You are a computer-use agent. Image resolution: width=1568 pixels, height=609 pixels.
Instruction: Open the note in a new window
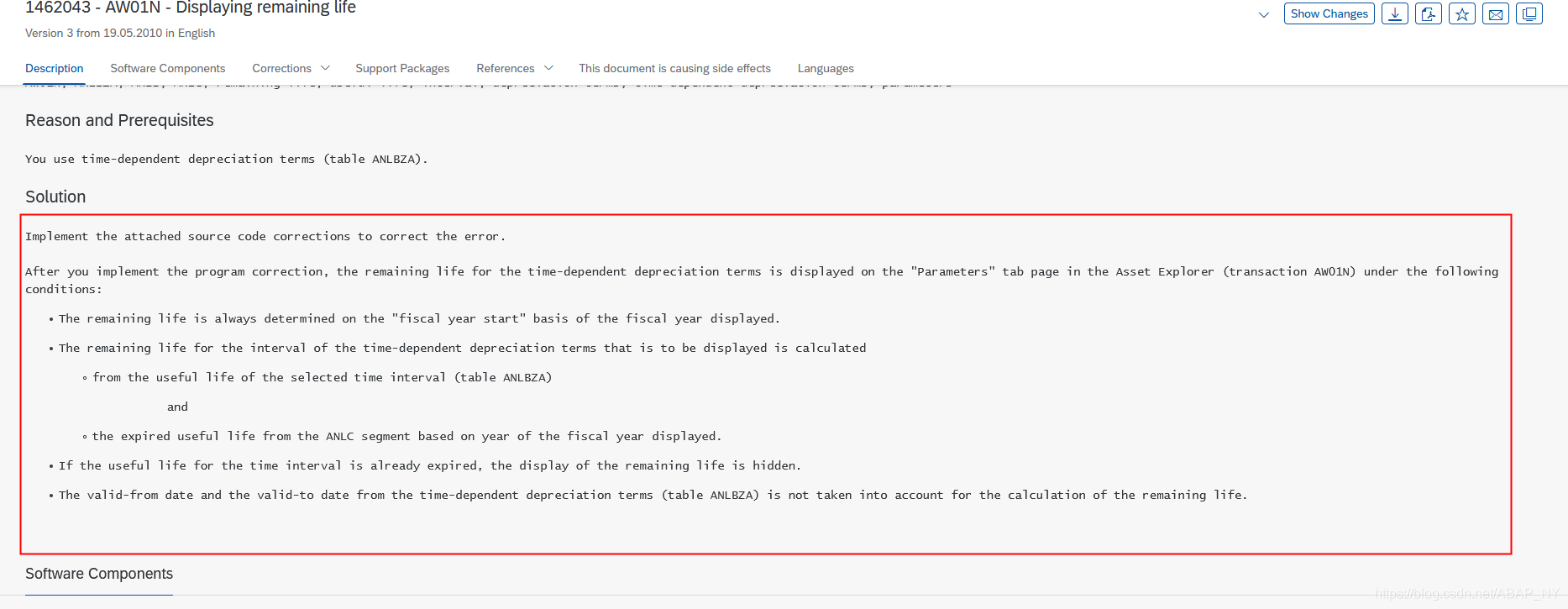tap(1529, 13)
